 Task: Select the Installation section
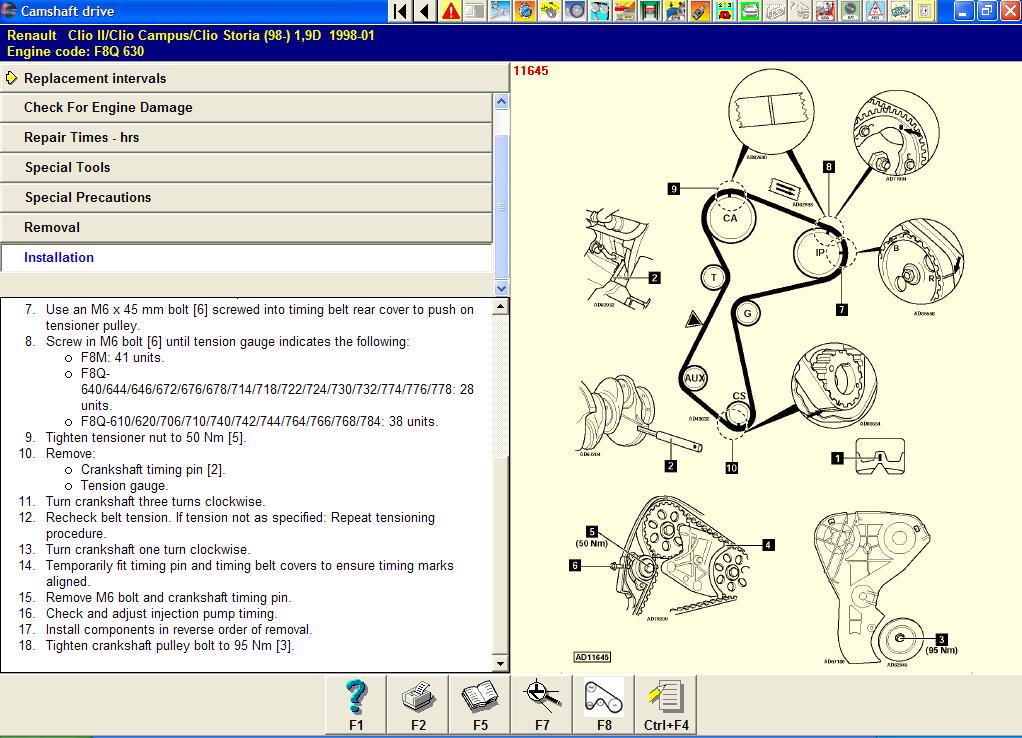tap(246, 258)
